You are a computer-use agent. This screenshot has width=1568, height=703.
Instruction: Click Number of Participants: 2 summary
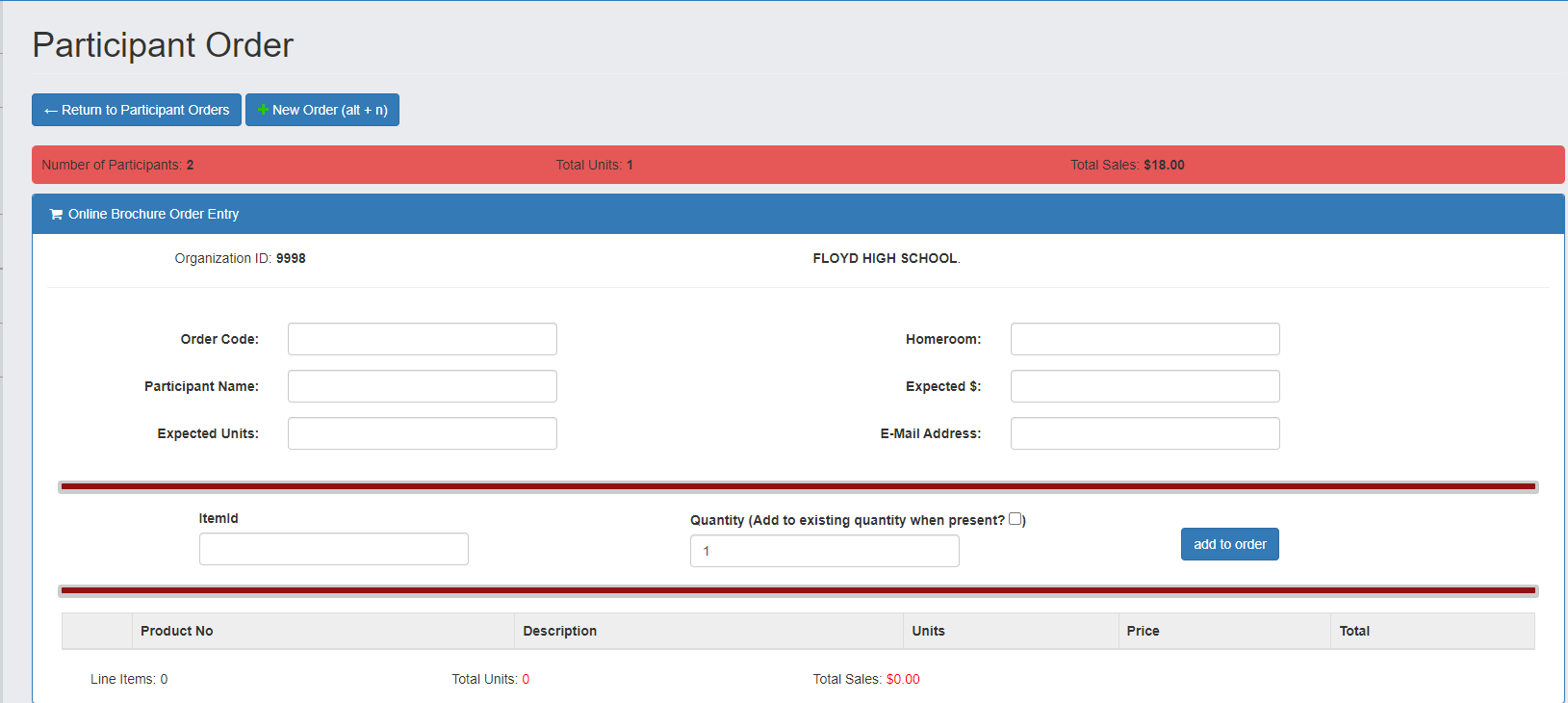pyautogui.click(x=117, y=165)
